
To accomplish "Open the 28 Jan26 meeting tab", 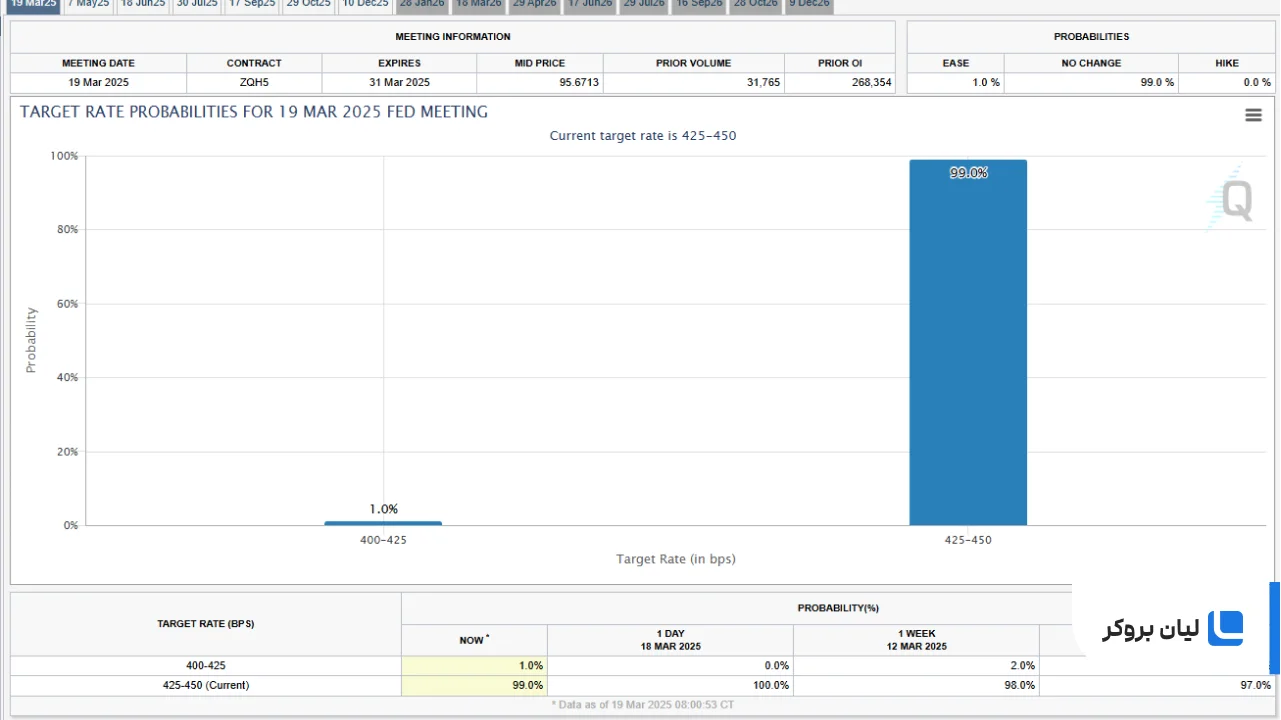I will (x=421, y=5).
